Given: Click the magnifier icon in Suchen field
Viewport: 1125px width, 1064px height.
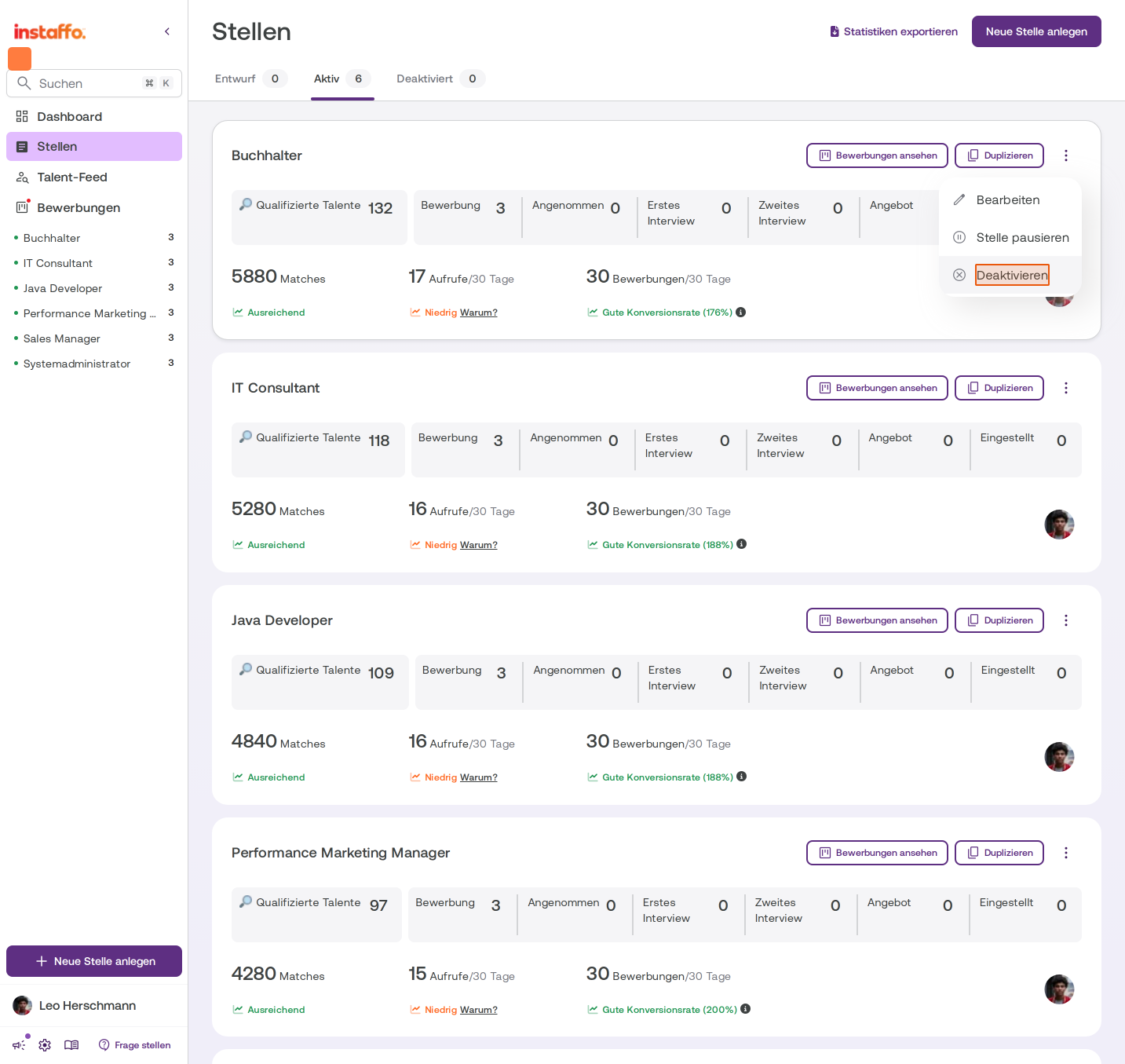Looking at the screenshot, I should [x=24, y=83].
